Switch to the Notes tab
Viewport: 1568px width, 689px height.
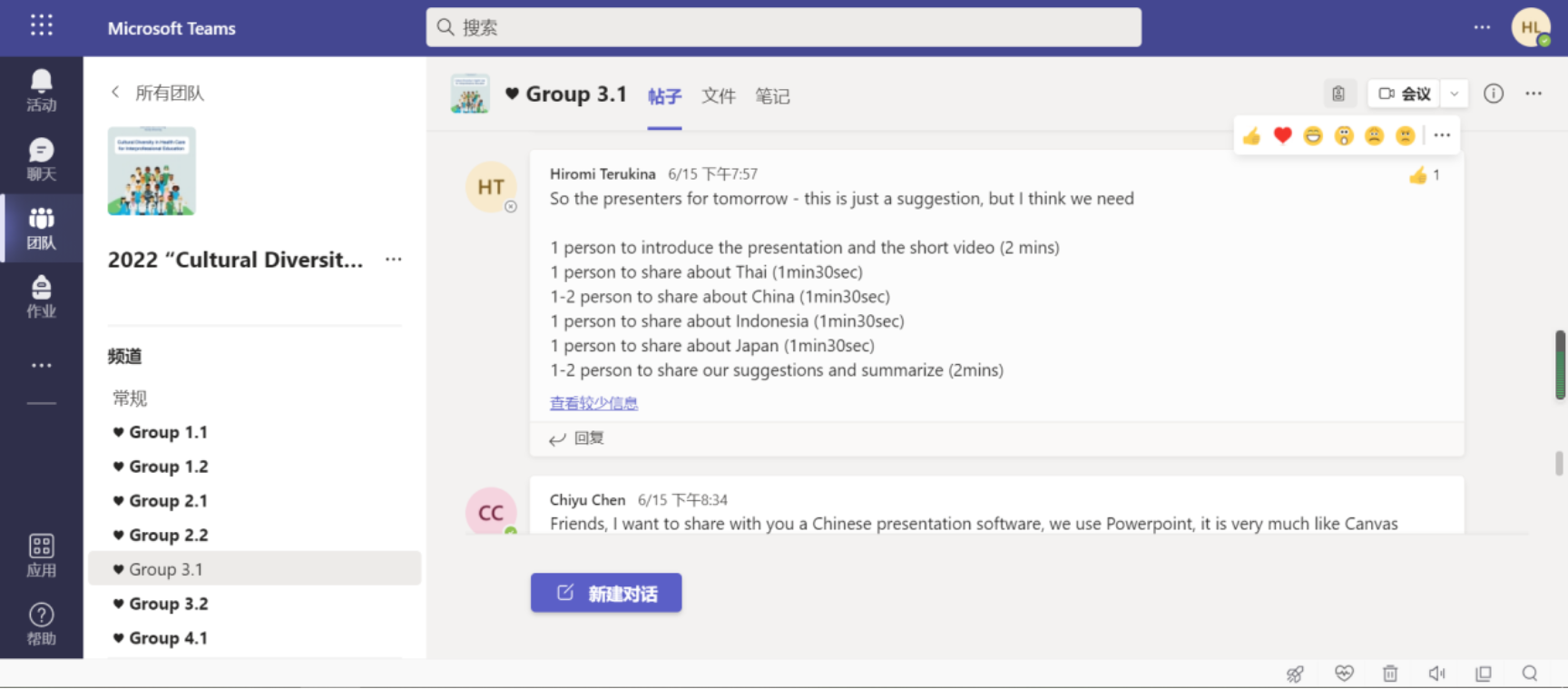pyautogui.click(x=772, y=96)
